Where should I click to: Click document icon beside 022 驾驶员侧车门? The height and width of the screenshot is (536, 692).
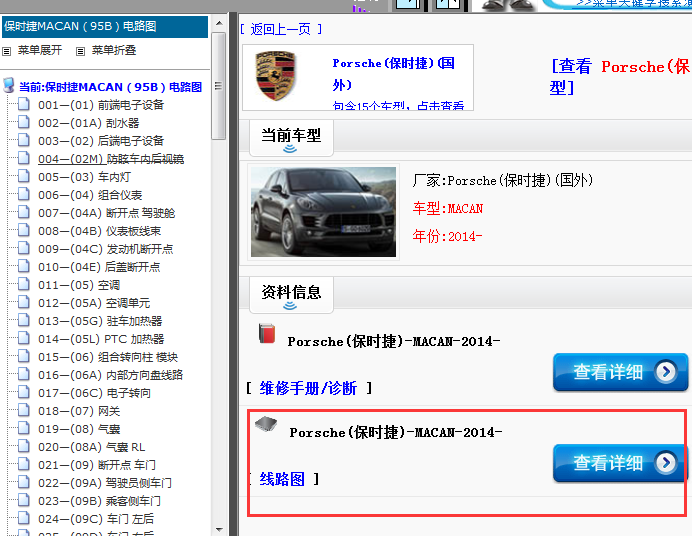pyautogui.click(x=24, y=482)
